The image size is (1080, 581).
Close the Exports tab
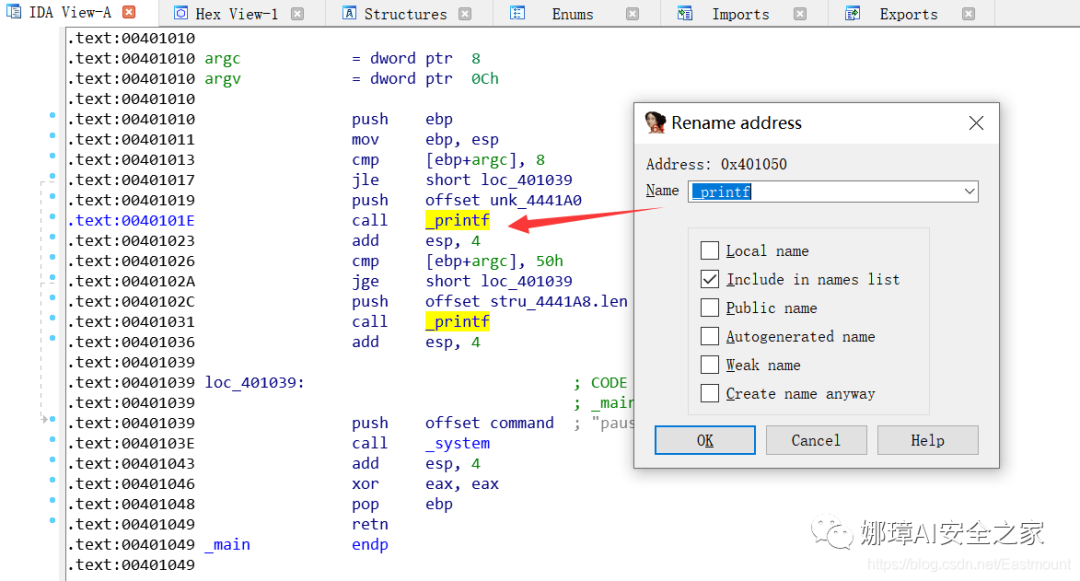968,14
